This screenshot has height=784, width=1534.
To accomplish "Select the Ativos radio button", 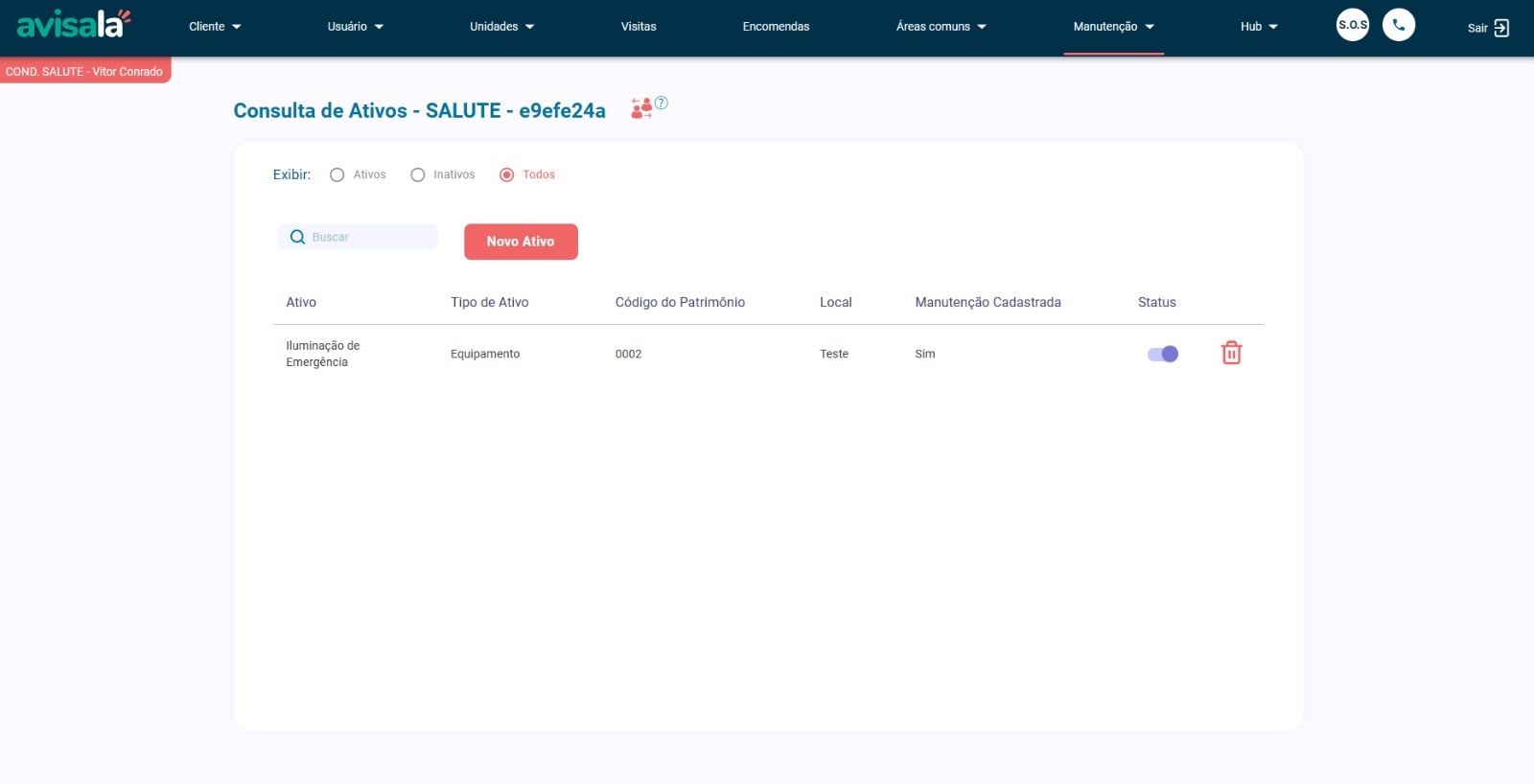I will 337,175.
